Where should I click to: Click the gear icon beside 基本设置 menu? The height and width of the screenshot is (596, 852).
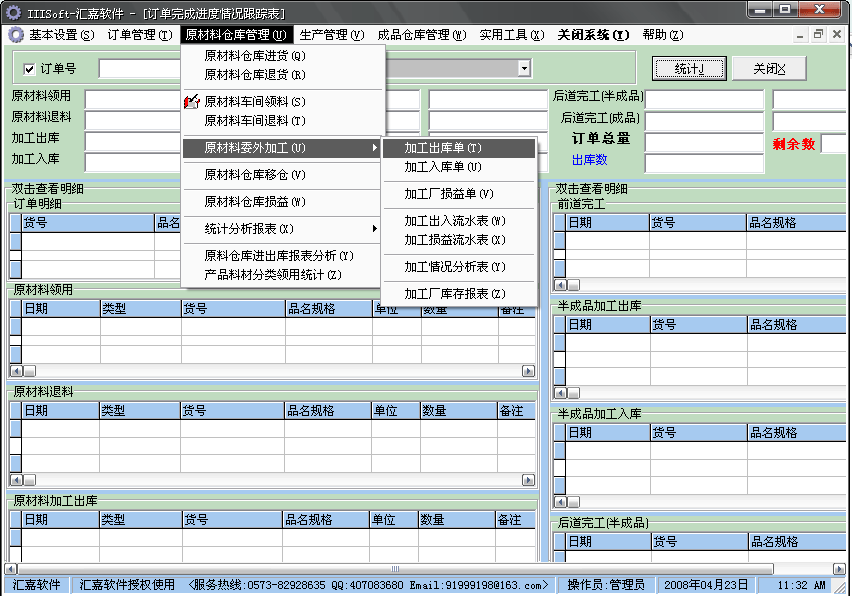click(x=16, y=35)
